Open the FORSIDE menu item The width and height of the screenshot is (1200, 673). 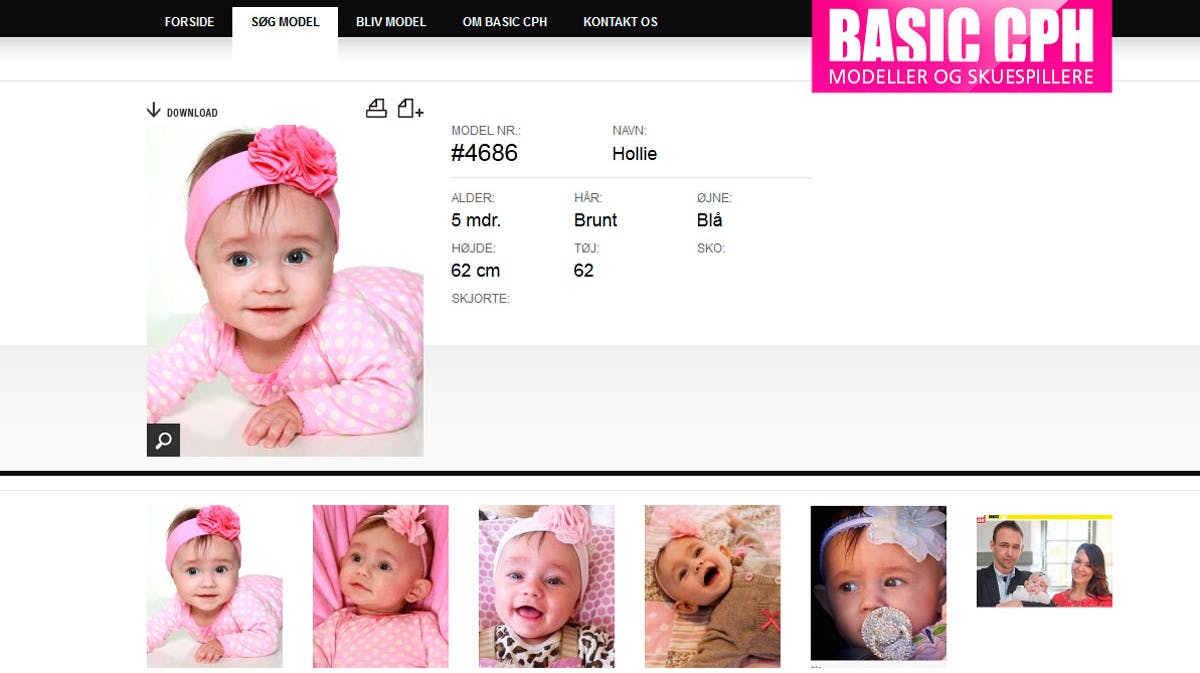pos(189,22)
